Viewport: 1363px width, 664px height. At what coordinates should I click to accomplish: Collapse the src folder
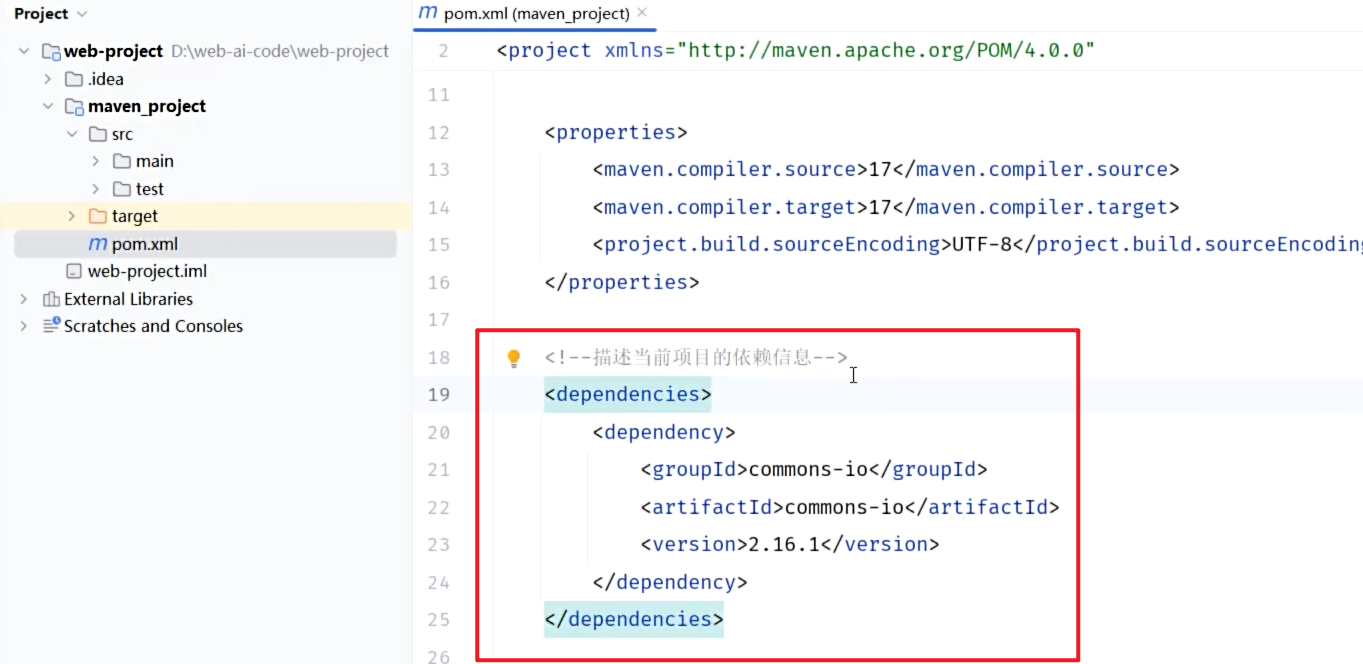(x=72, y=134)
